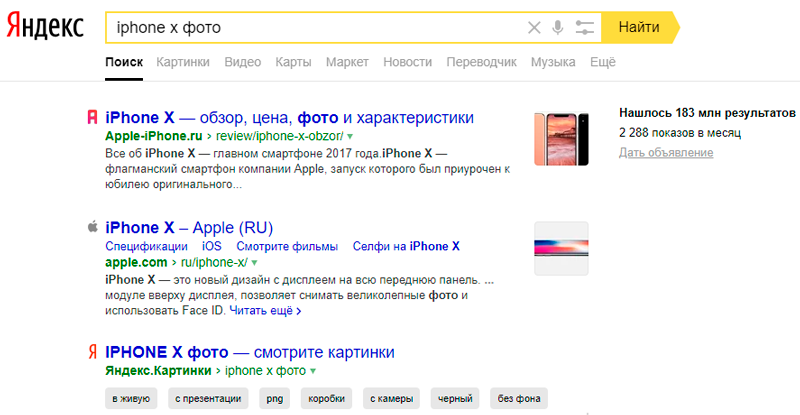
Task: Click Читать ещё to expand snippet
Action: tap(265, 310)
